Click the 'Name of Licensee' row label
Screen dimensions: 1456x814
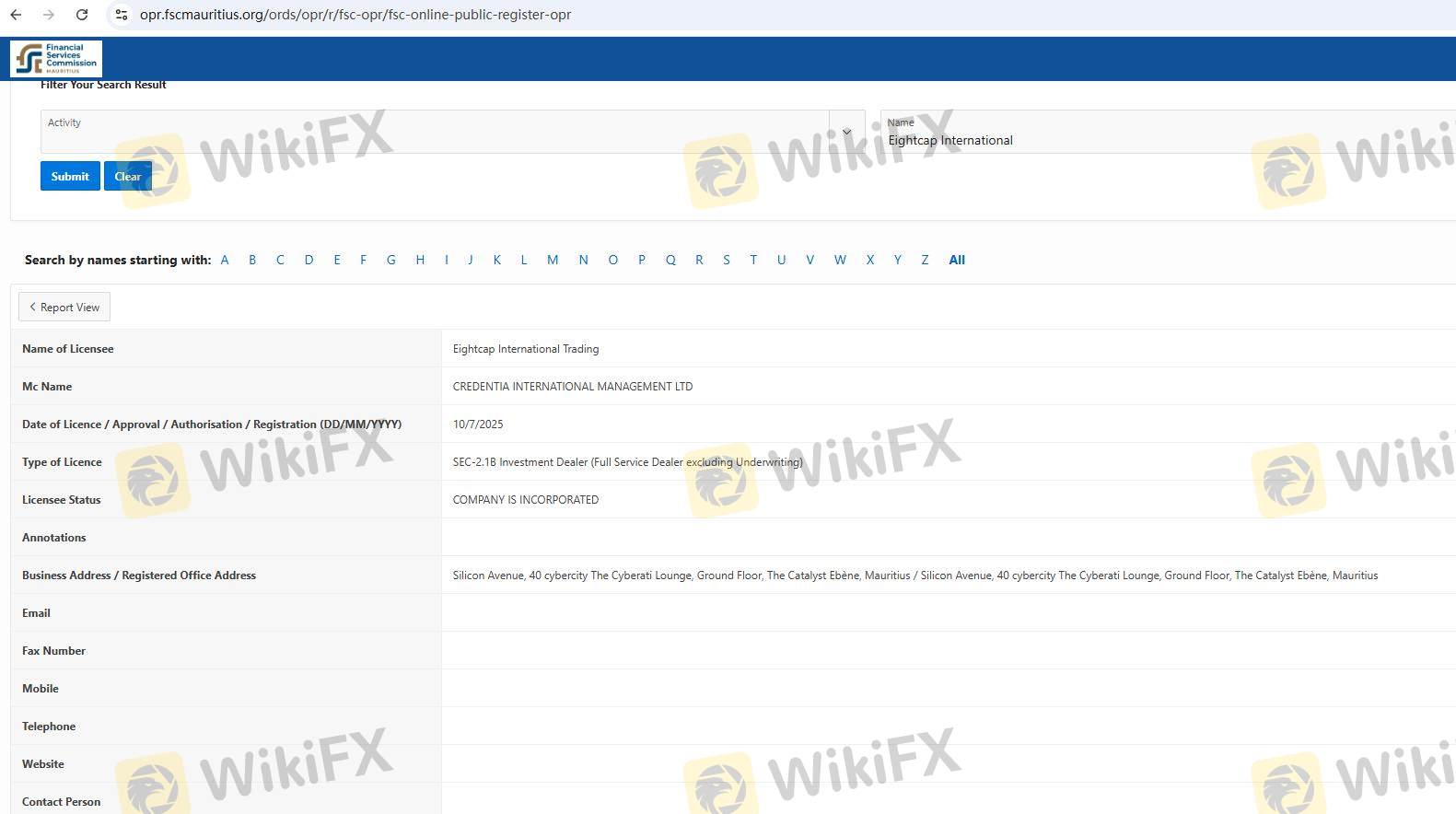pos(68,349)
